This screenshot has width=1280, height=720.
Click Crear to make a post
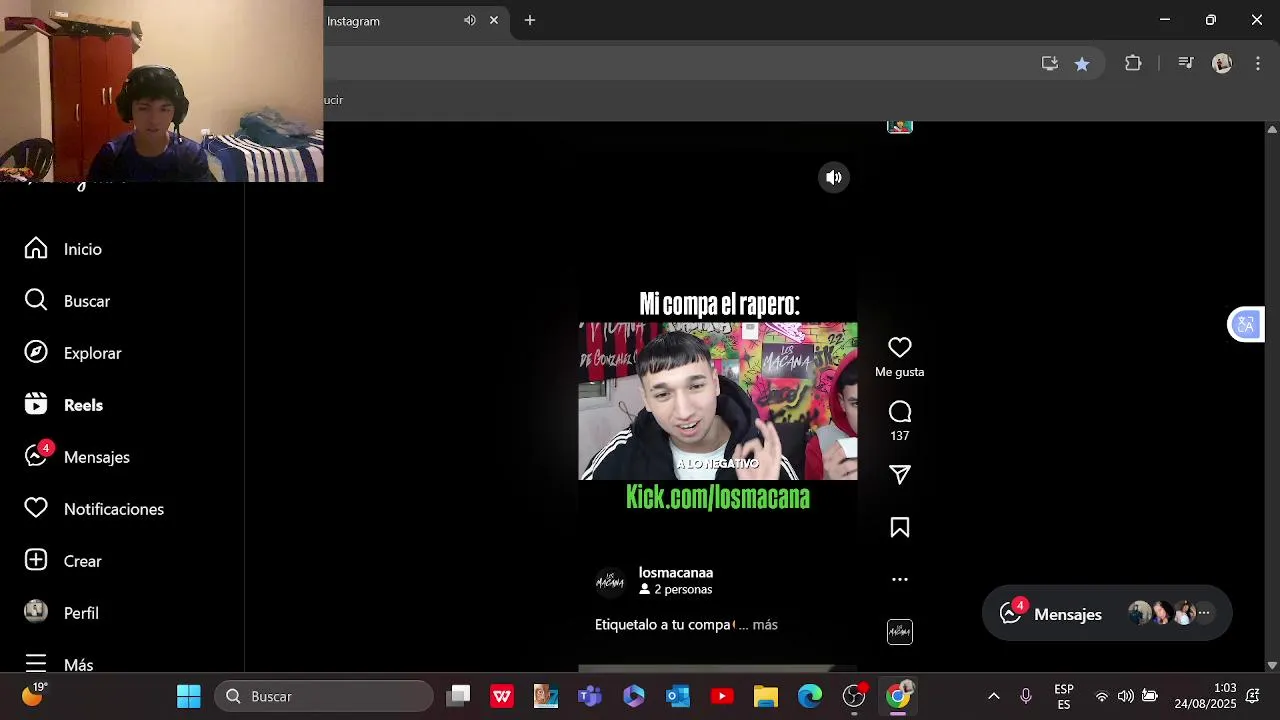tap(63, 561)
